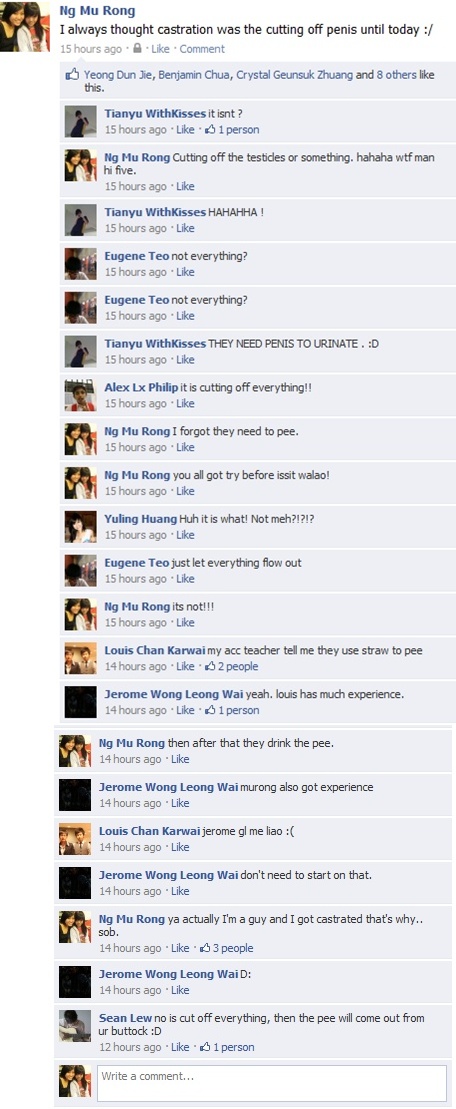456x1109 pixels.
Task: Click Alex Lx Philip's avatar thumbnail
Action: tap(80, 395)
